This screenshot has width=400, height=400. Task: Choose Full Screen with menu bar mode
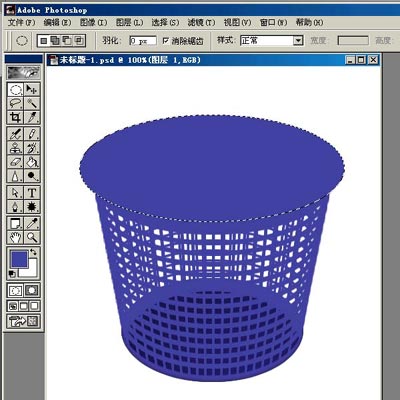(x=24, y=306)
